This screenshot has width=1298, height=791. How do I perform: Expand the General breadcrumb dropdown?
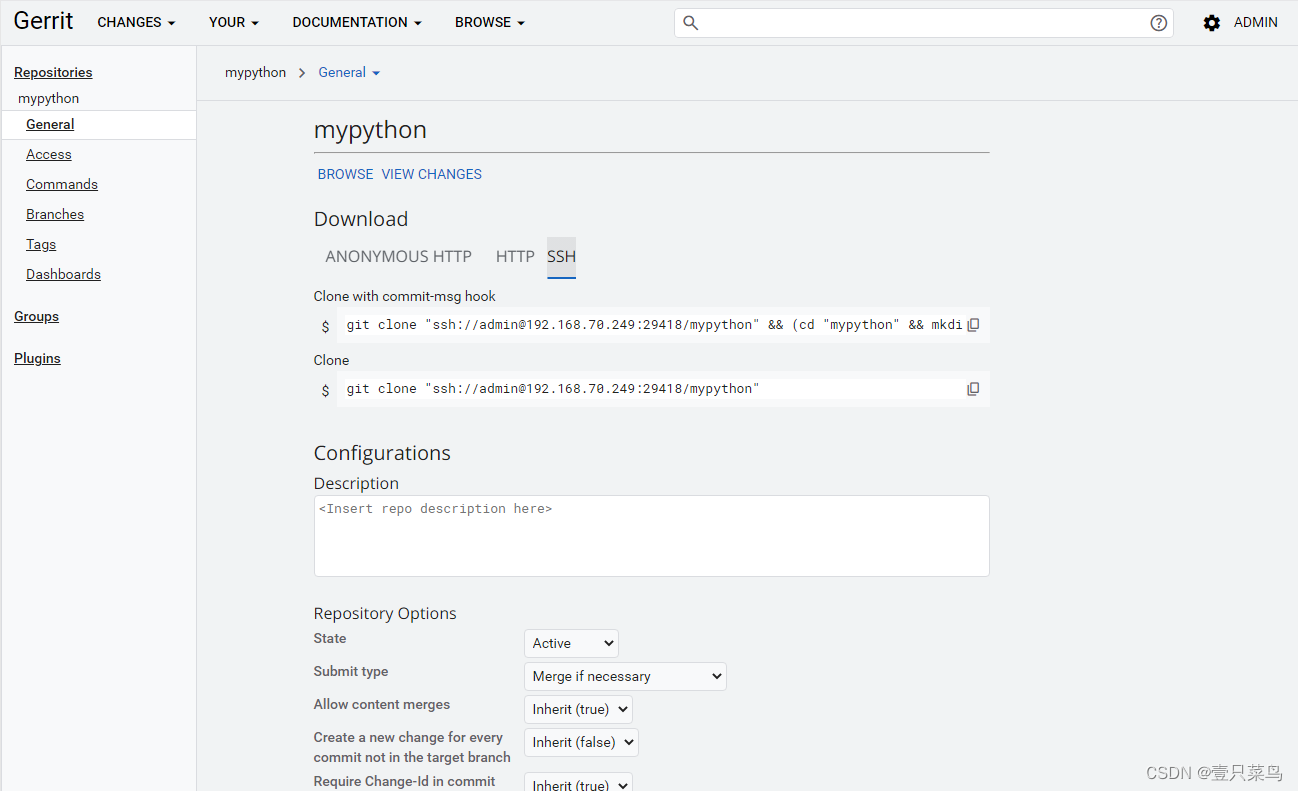(349, 73)
